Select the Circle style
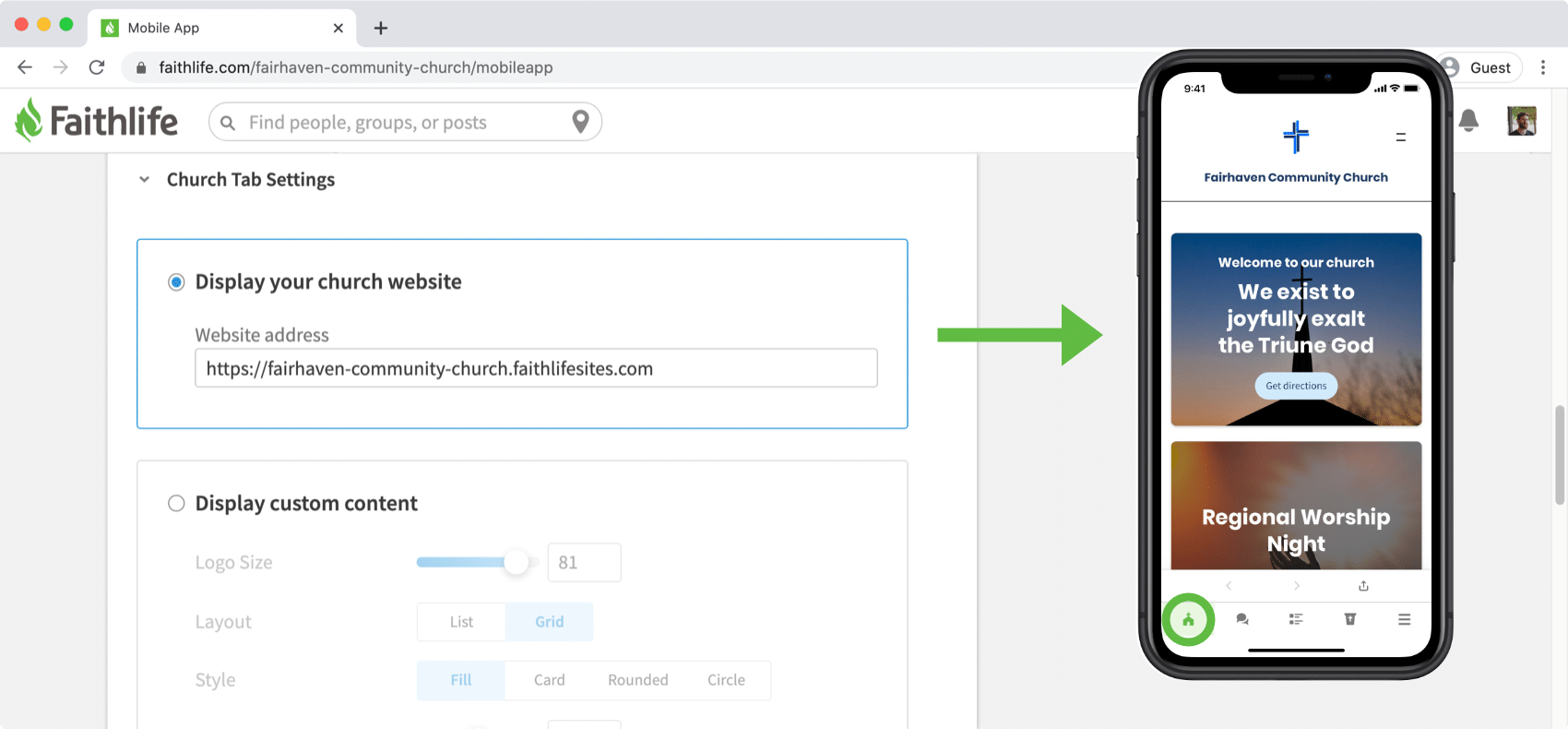The width and height of the screenshot is (1568, 729). (727, 680)
